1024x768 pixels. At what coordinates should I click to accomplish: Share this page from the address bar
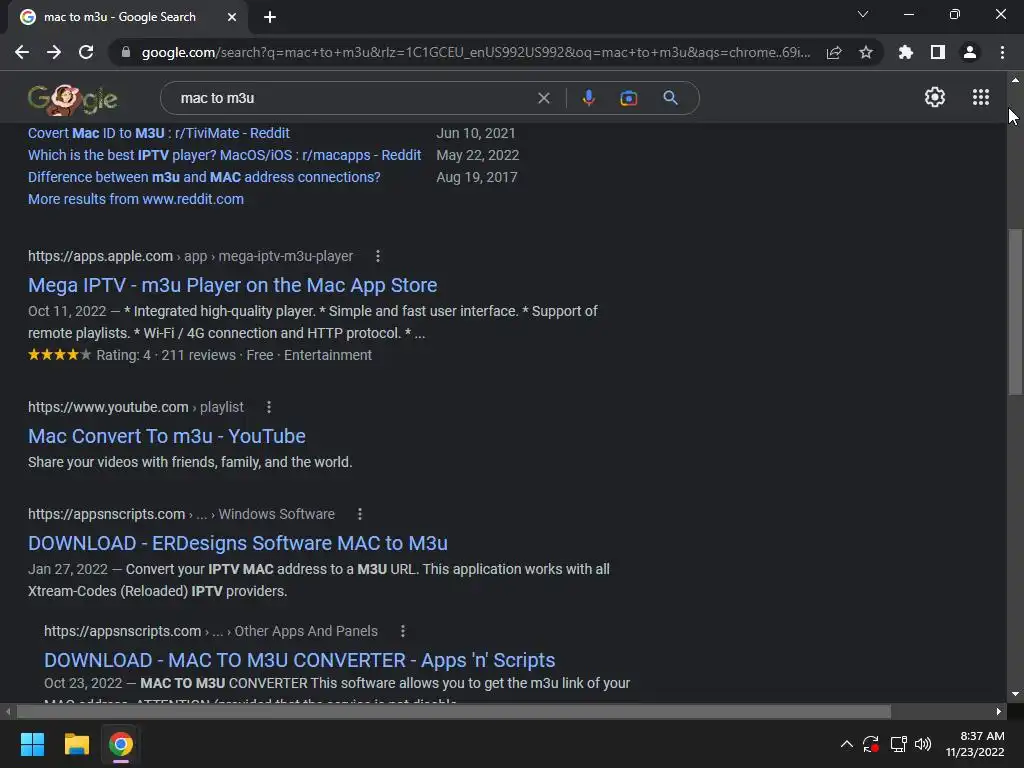834,52
